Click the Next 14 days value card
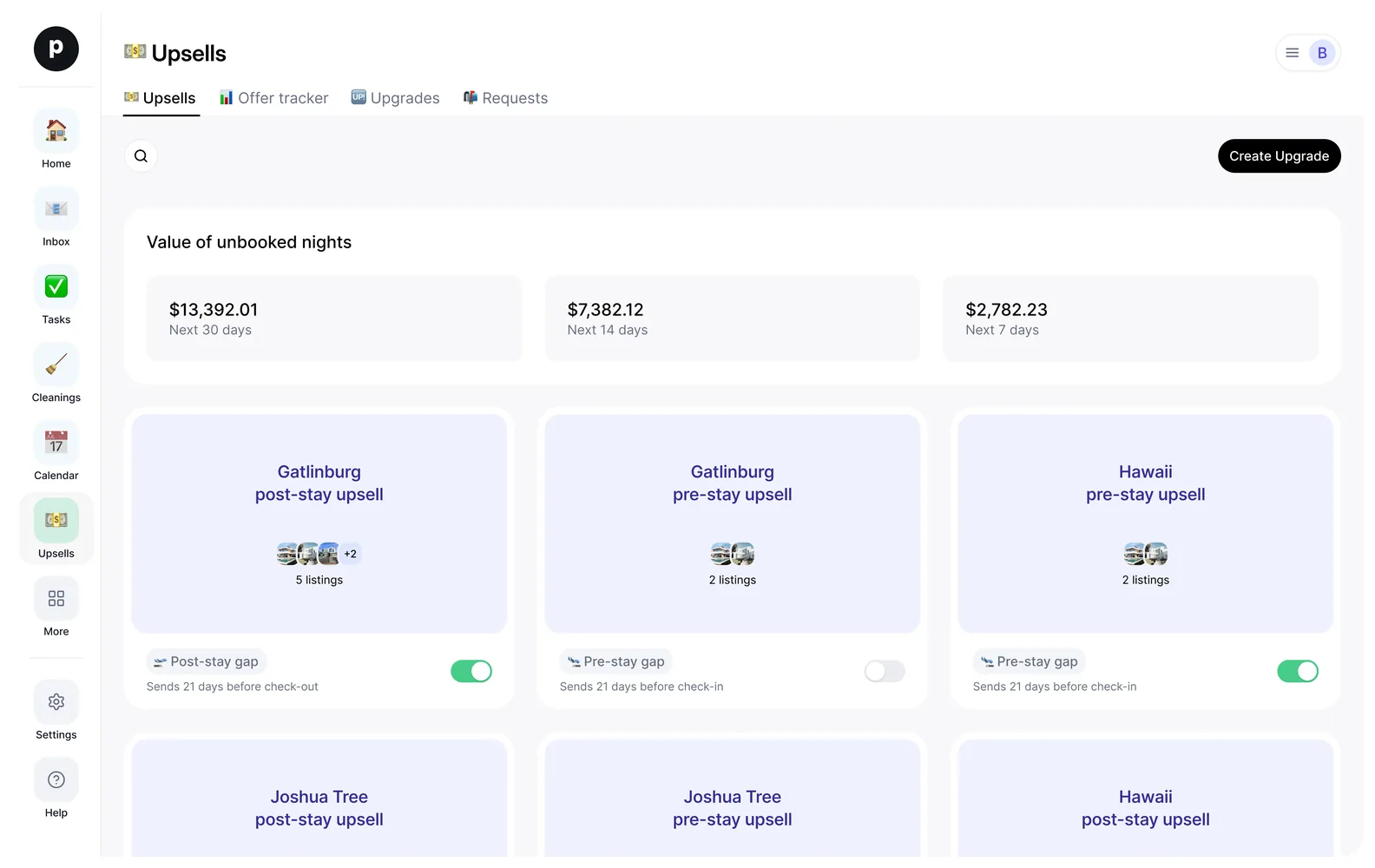The height and width of the screenshot is (868, 1375). coord(733,319)
